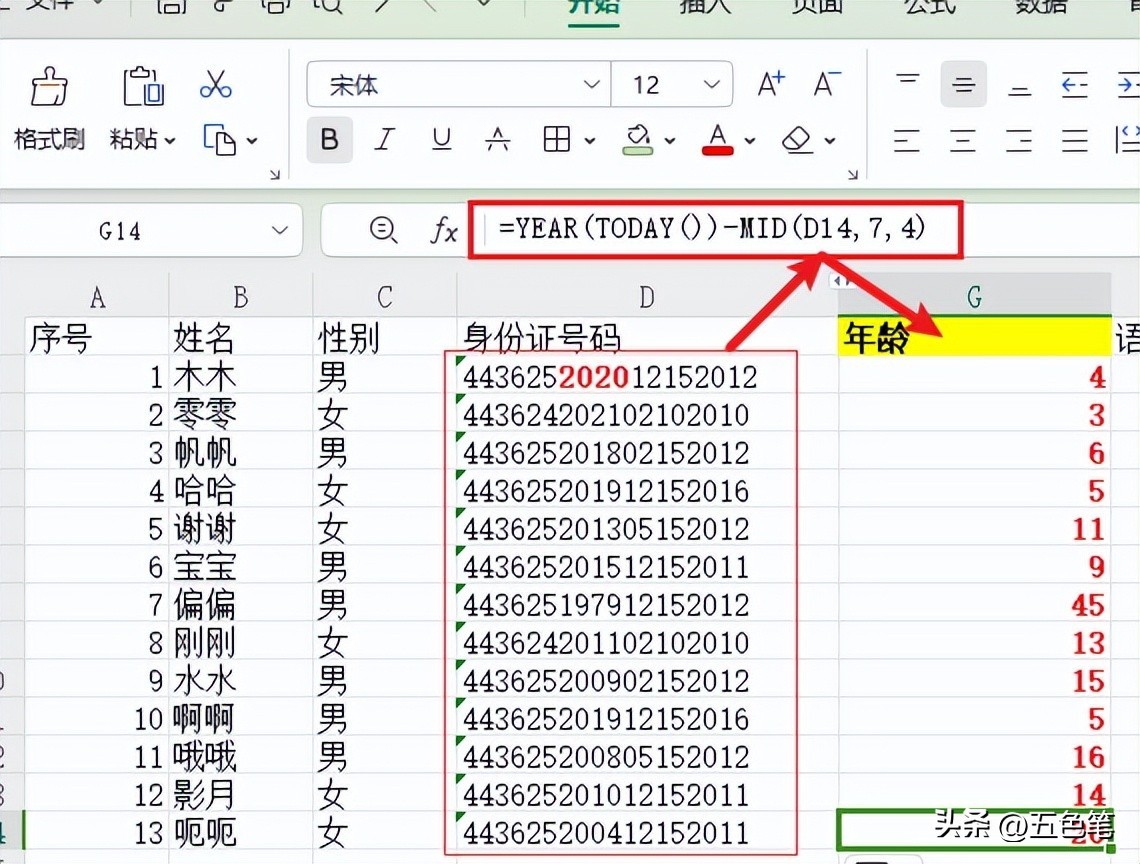The width and height of the screenshot is (1140, 864).
Task: Increase font size with A+ icon
Action: click(x=770, y=85)
